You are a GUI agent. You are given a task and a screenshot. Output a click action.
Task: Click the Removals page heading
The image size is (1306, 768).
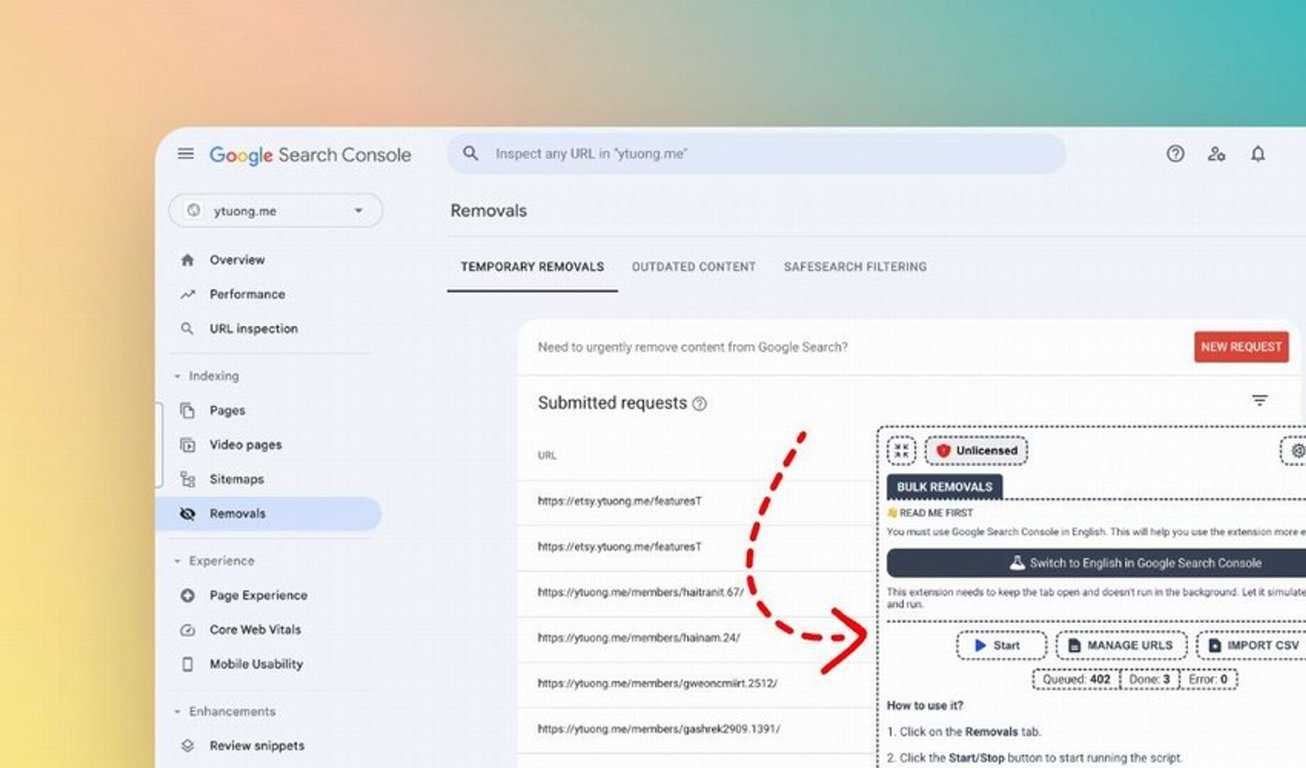pyautogui.click(x=488, y=211)
